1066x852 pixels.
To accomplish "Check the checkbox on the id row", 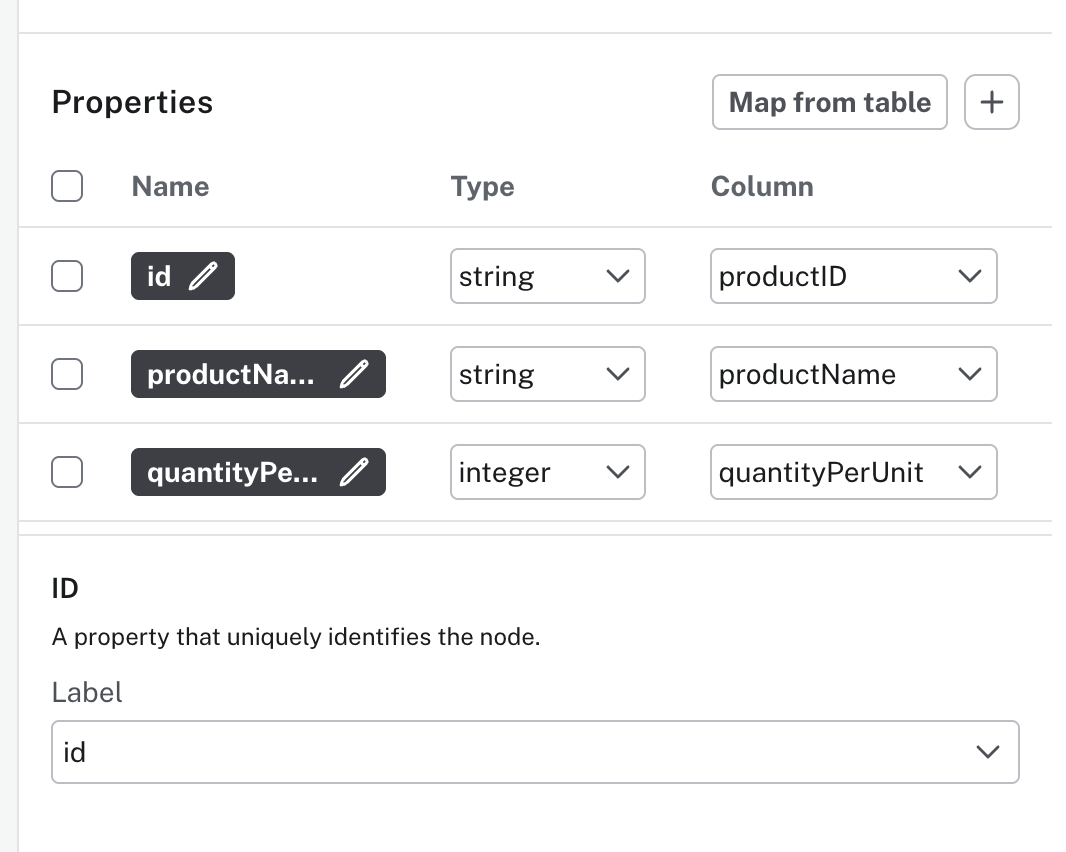I will (x=67, y=276).
